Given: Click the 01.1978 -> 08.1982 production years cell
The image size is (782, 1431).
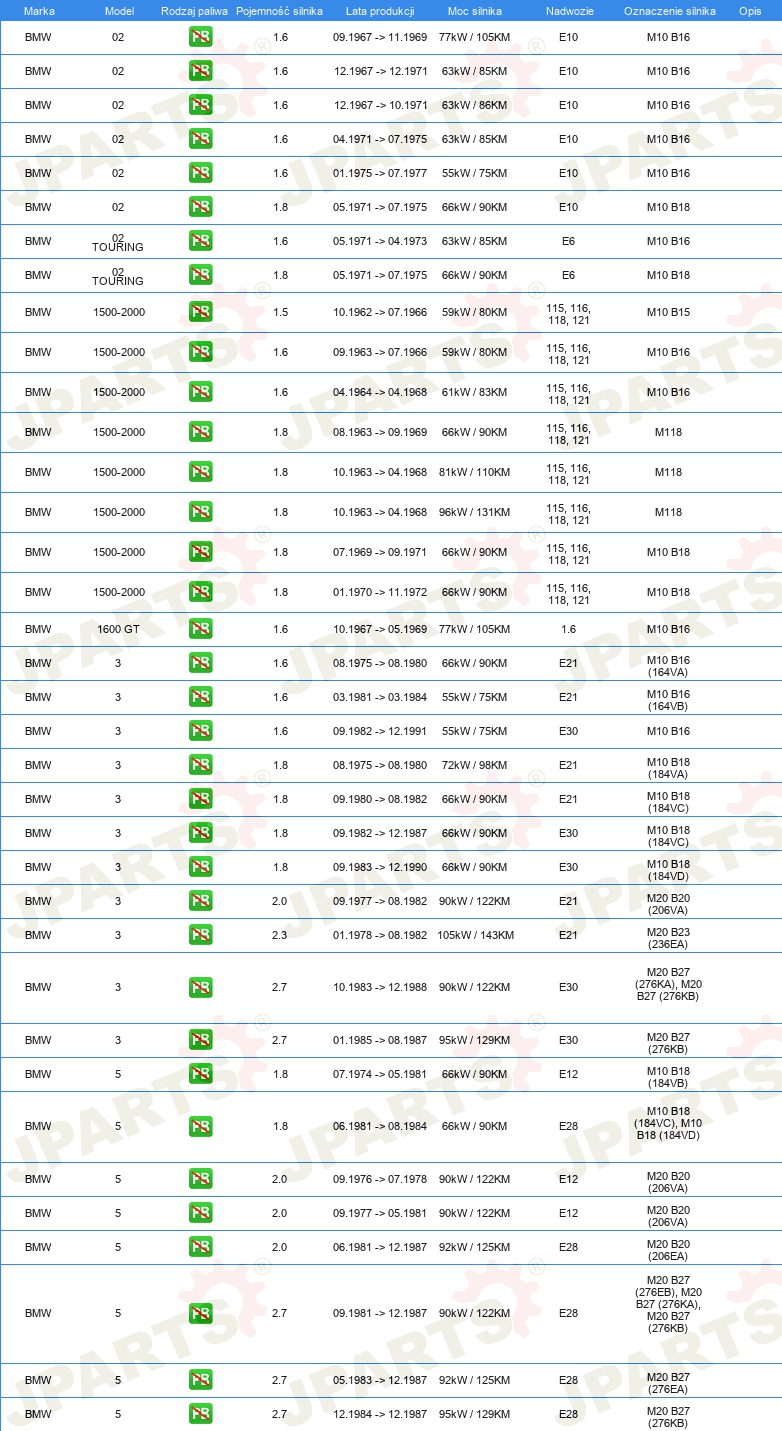Looking at the screenshot, I should (380, 935).
